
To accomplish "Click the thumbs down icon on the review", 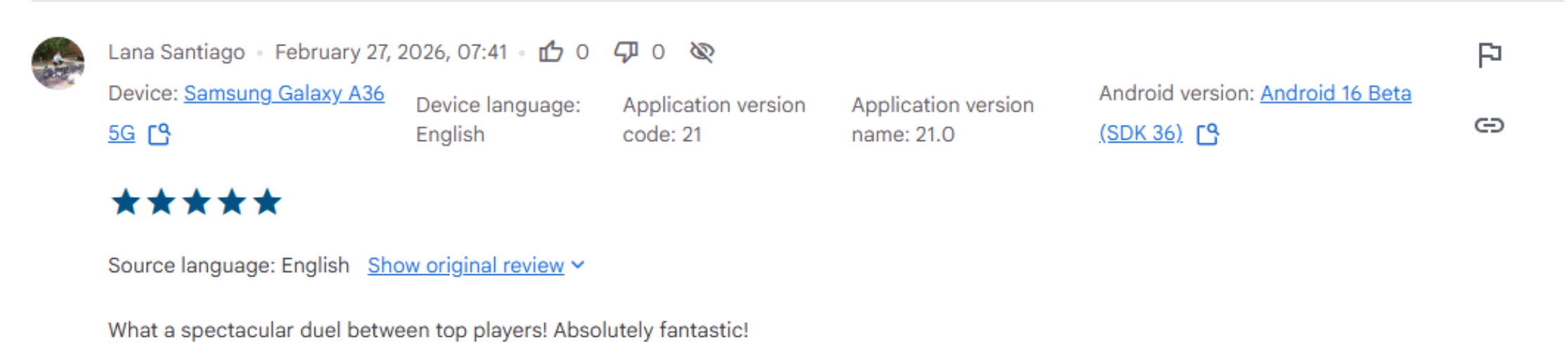I will click(x=626, y=52).
